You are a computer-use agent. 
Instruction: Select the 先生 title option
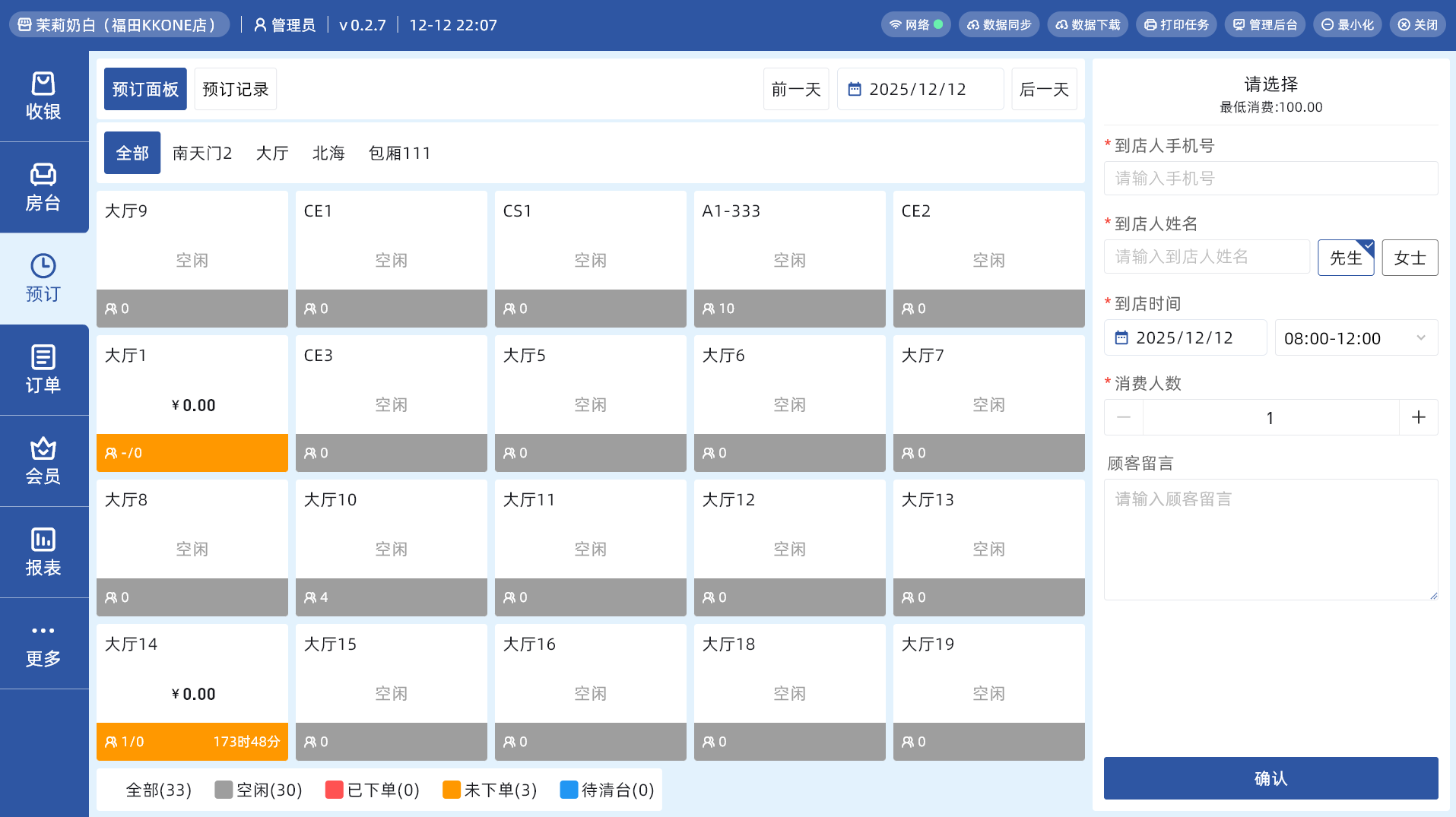(1345, 258)
